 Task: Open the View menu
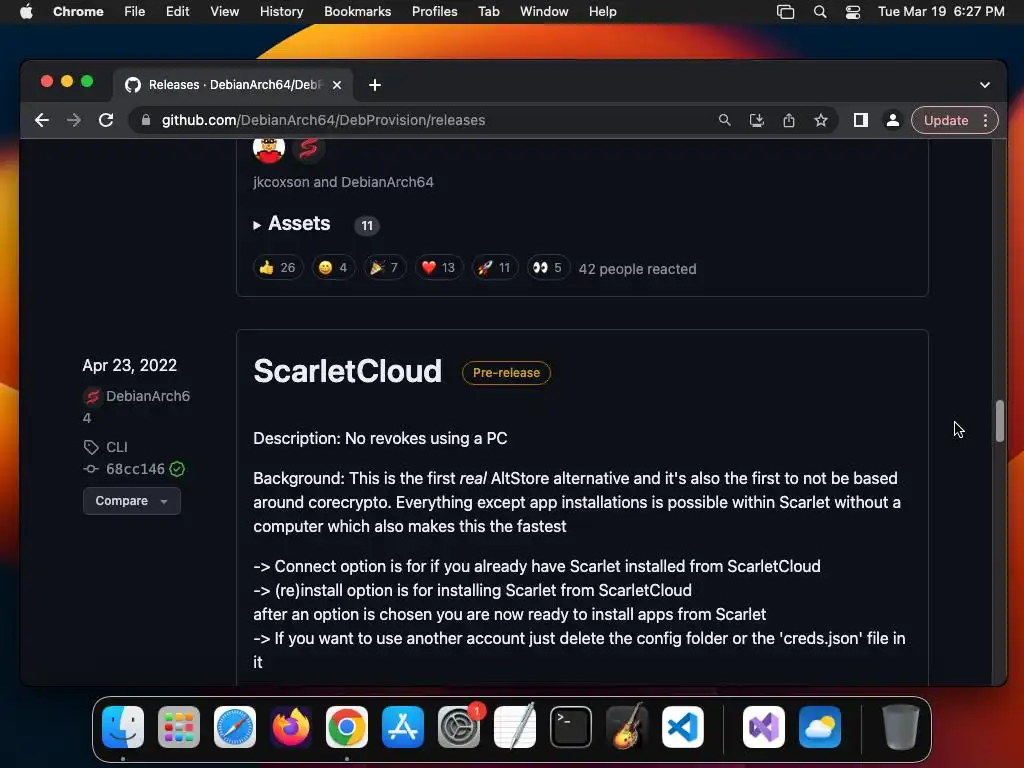(x=224, y=12)
